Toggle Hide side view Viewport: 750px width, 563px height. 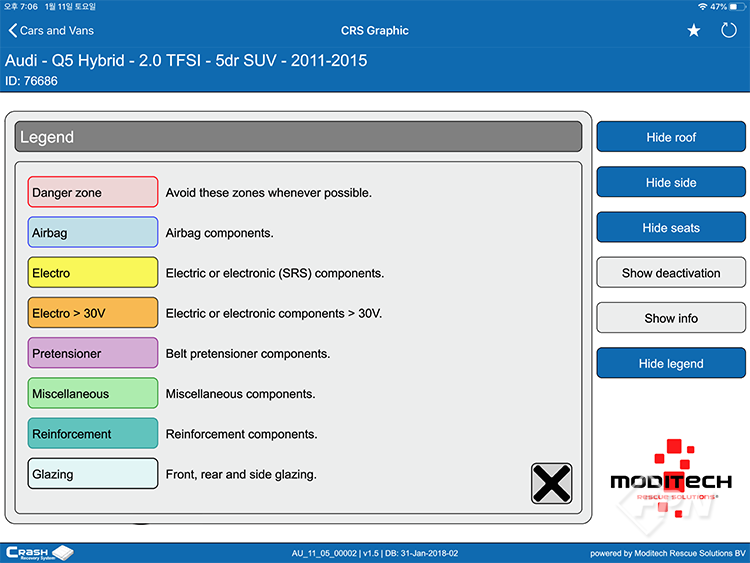point(671,183)
